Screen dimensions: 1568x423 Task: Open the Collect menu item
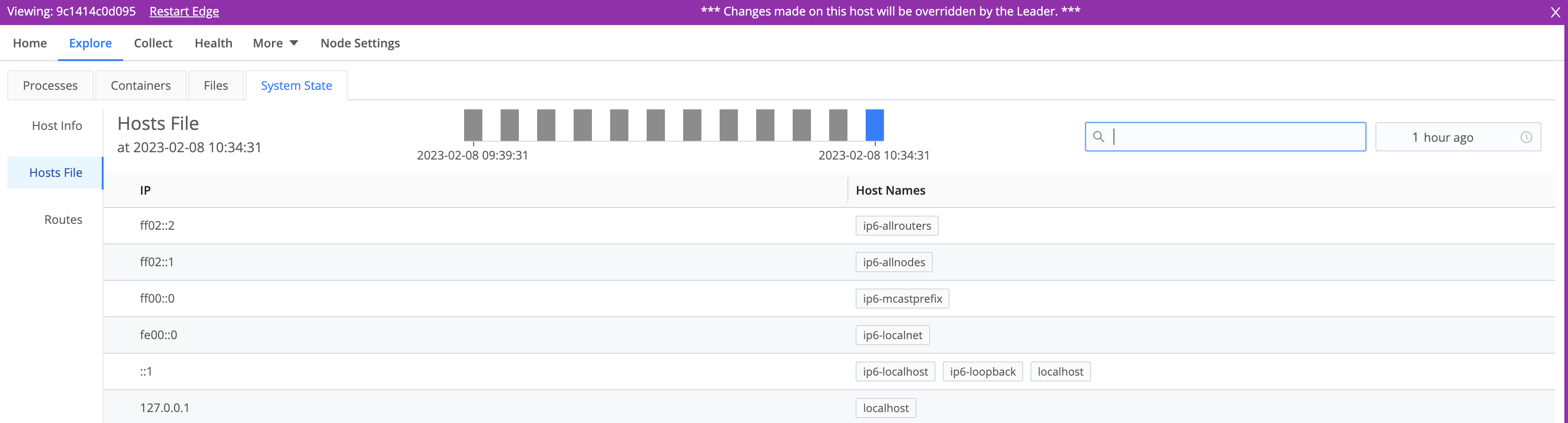click(153, 43)
